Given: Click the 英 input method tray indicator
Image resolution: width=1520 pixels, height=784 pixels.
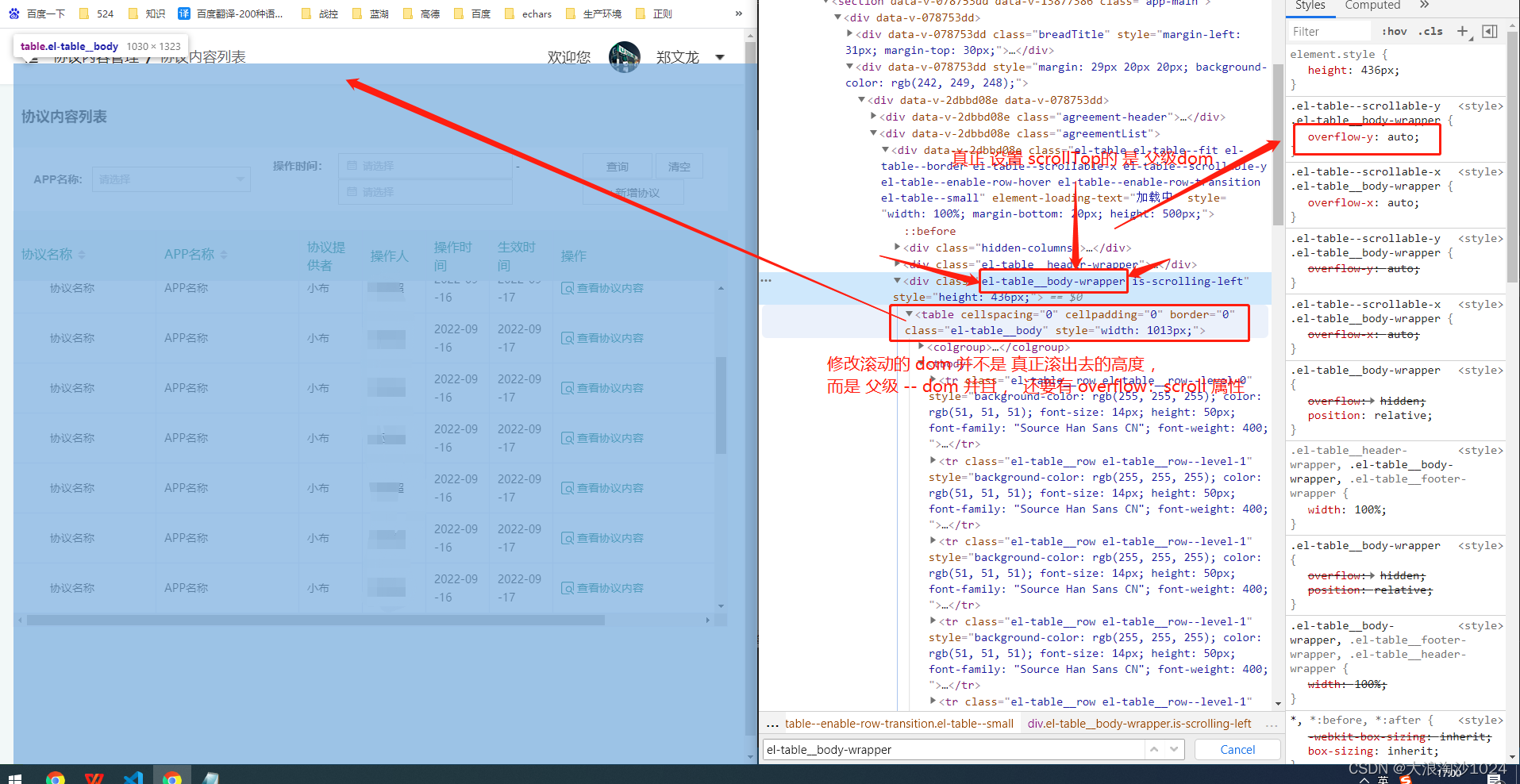Looking at the screenshot, I should tap(1383, 780).
